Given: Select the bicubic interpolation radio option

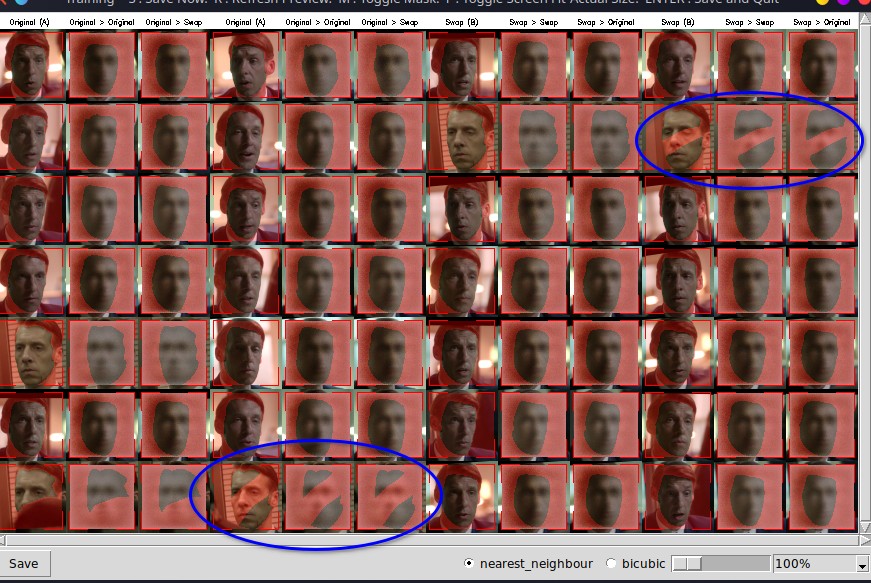Looking at the screenshot, I should 611,564.
